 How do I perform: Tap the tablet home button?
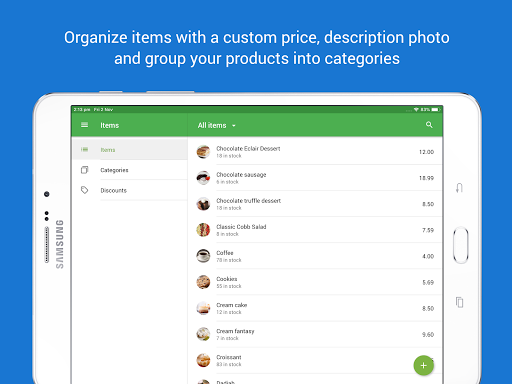[461, 245]
